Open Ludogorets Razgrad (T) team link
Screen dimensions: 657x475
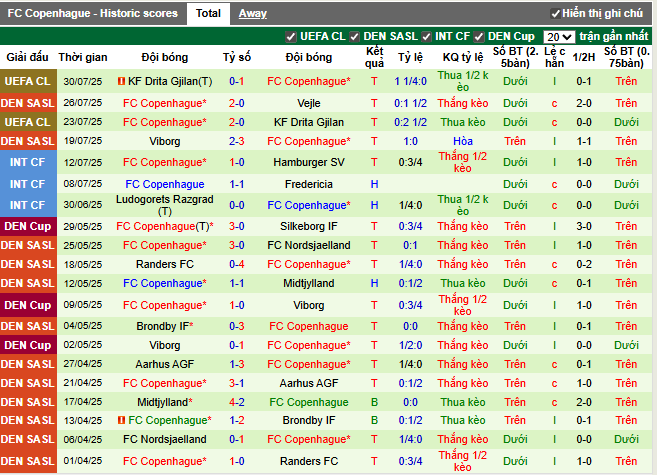click(165, 205)
